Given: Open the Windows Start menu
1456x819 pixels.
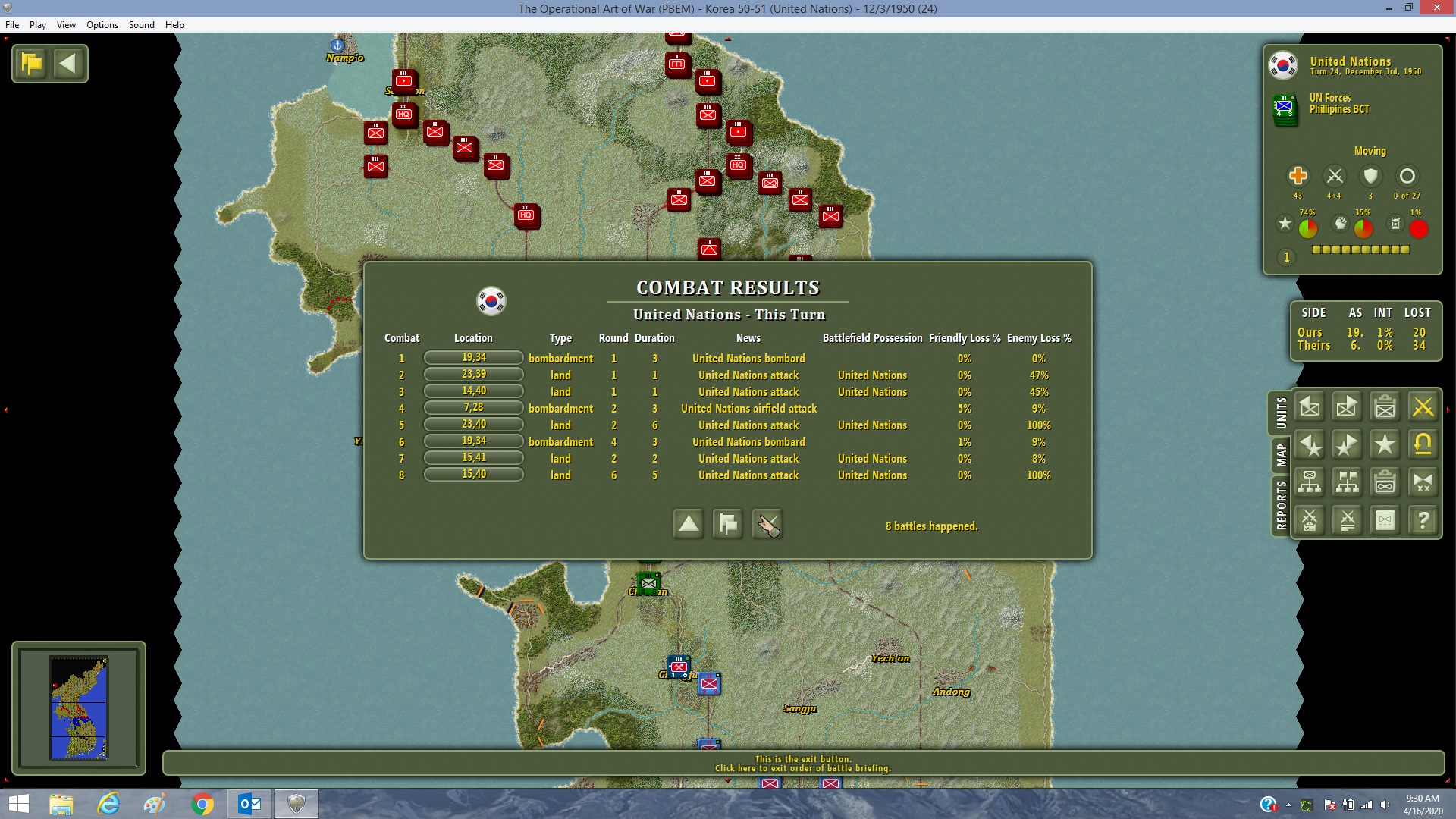Looking at the screenshot, I should (18, 804).
